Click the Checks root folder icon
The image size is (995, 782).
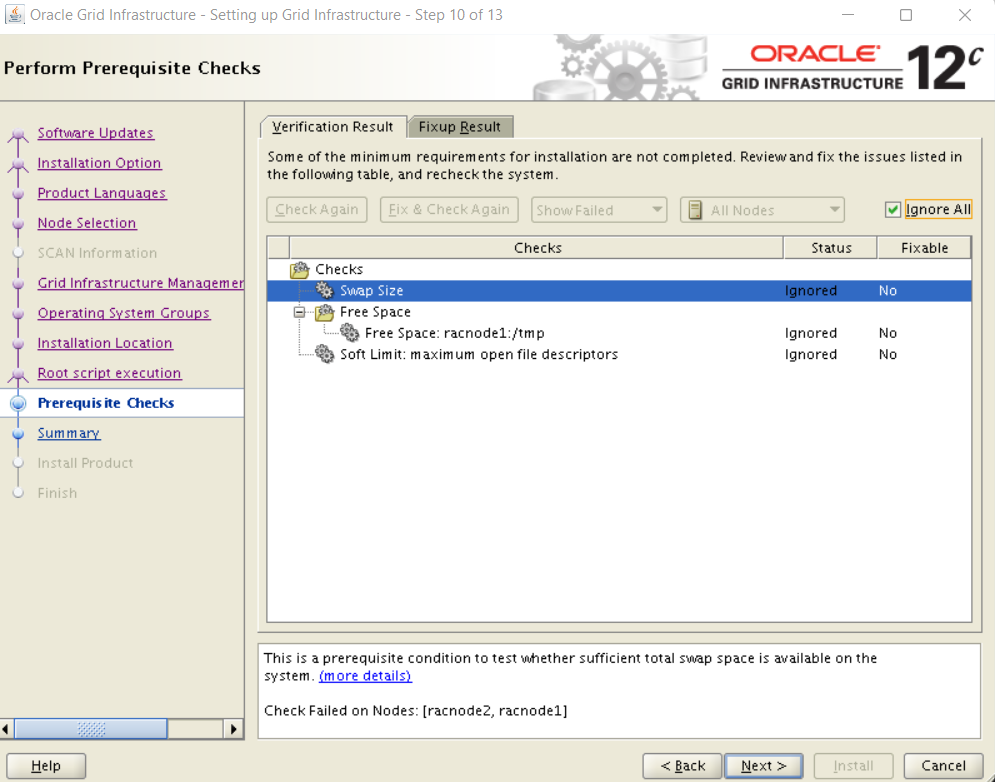[x=300, y=270]
